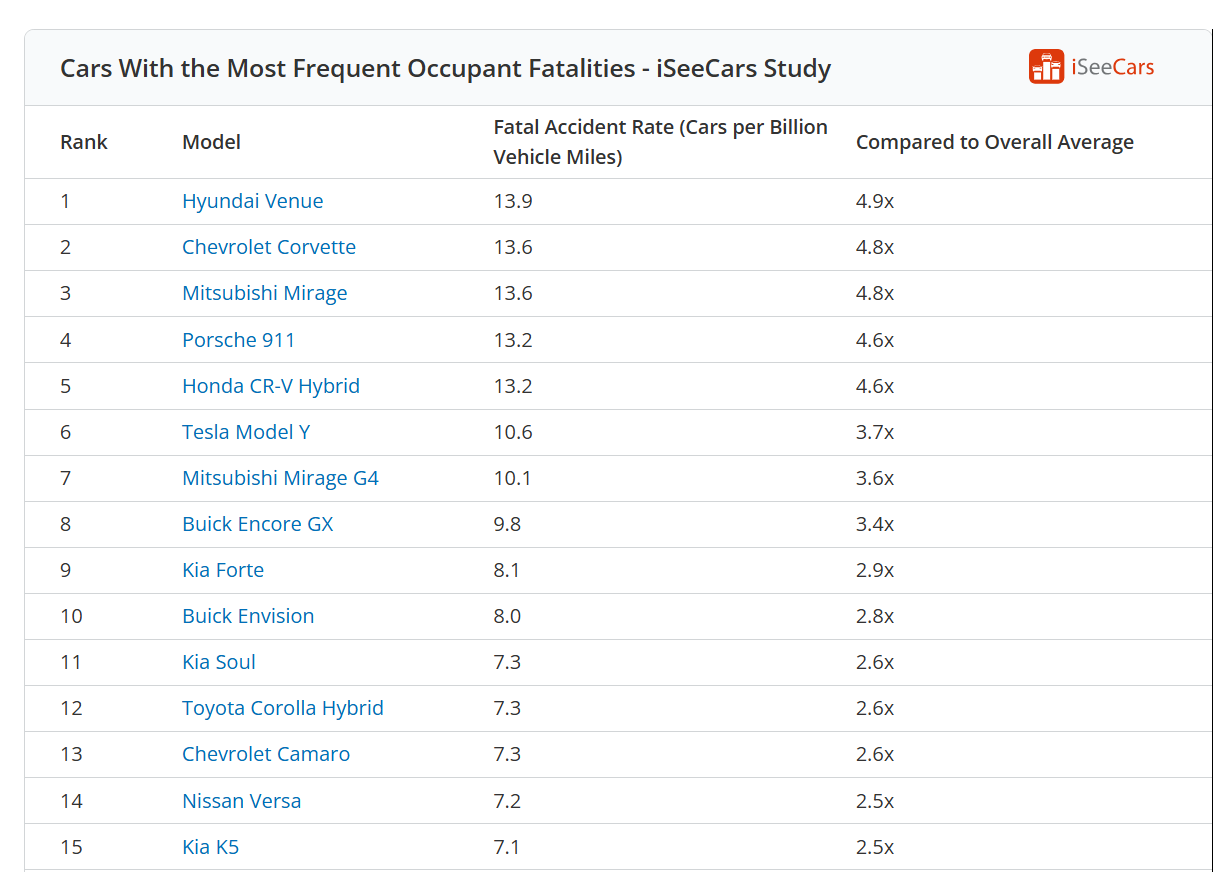
Task: Click the Rank column header
Action: click(x=84, y=142)
